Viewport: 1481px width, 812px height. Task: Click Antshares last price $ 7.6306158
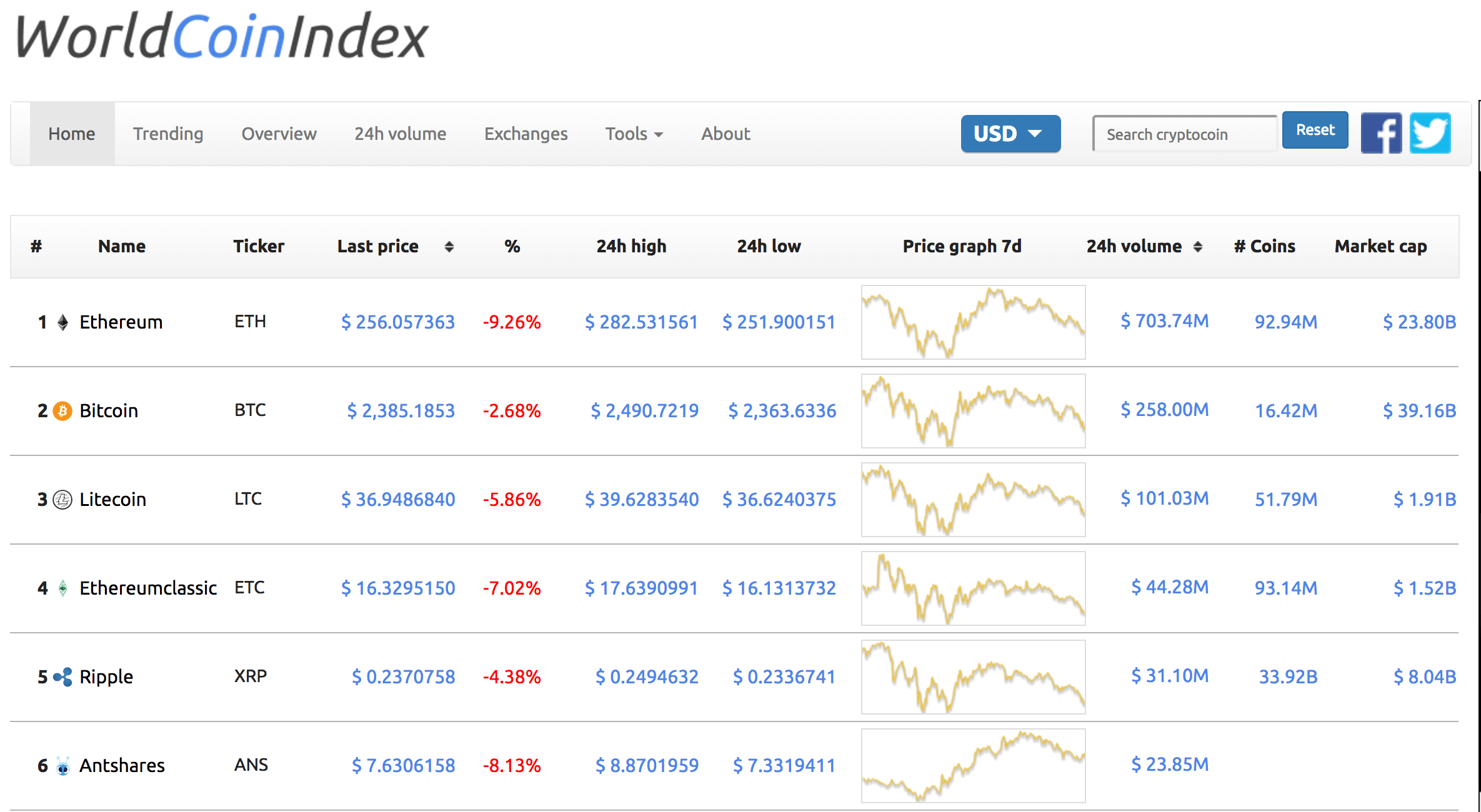(403, 766)
